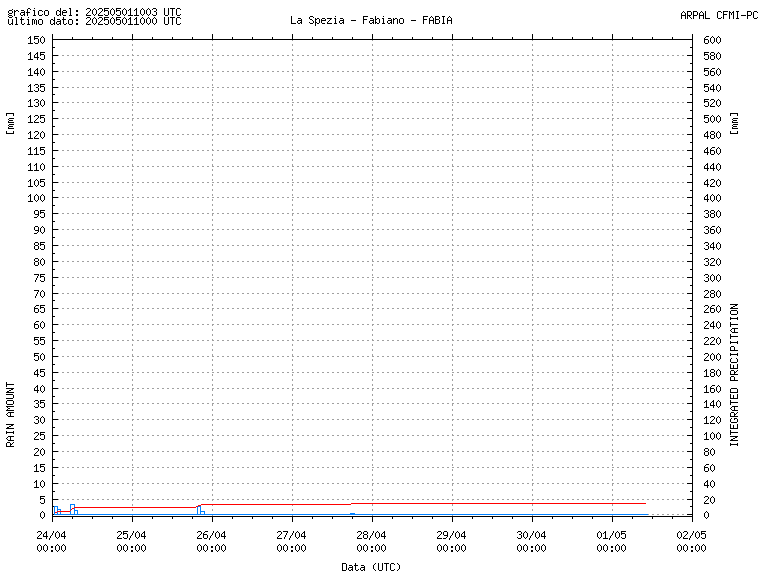This screenshot has height=576, width=768.
Task: Click the '25/04 00:00' date tick label
Action: point(131,541)
